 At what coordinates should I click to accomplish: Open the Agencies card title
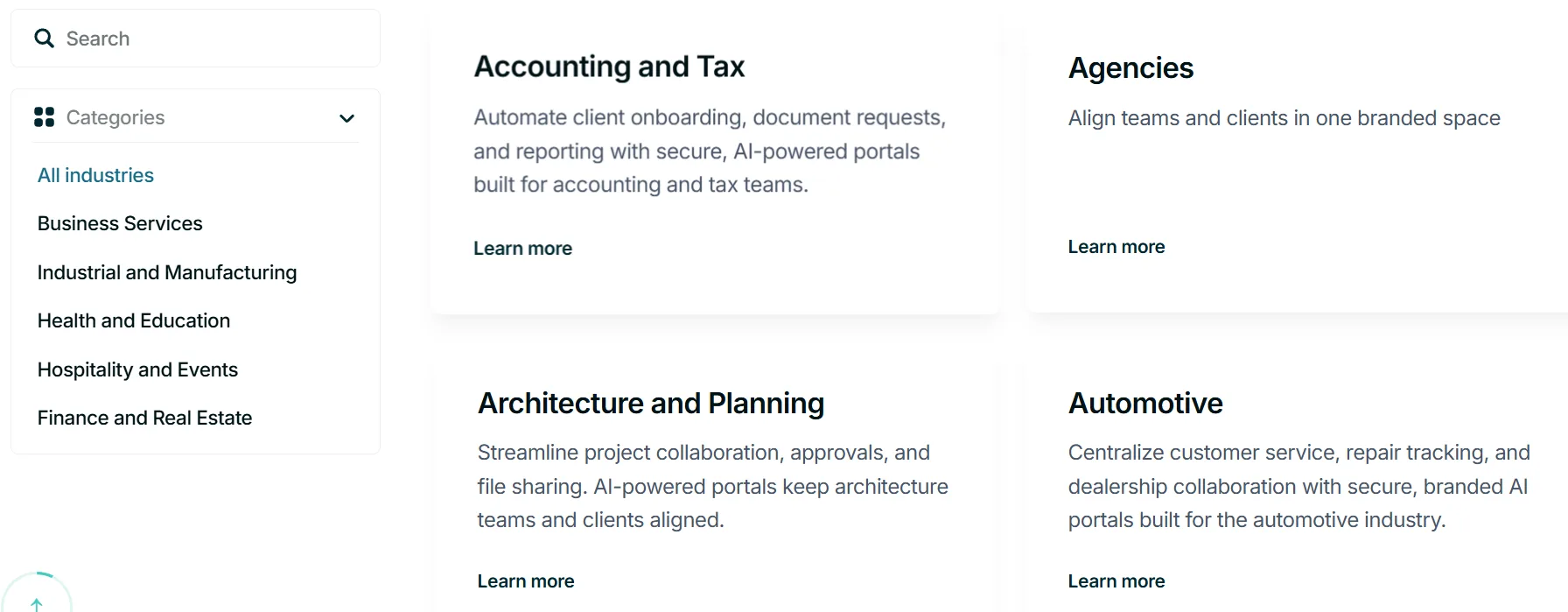1130,68
